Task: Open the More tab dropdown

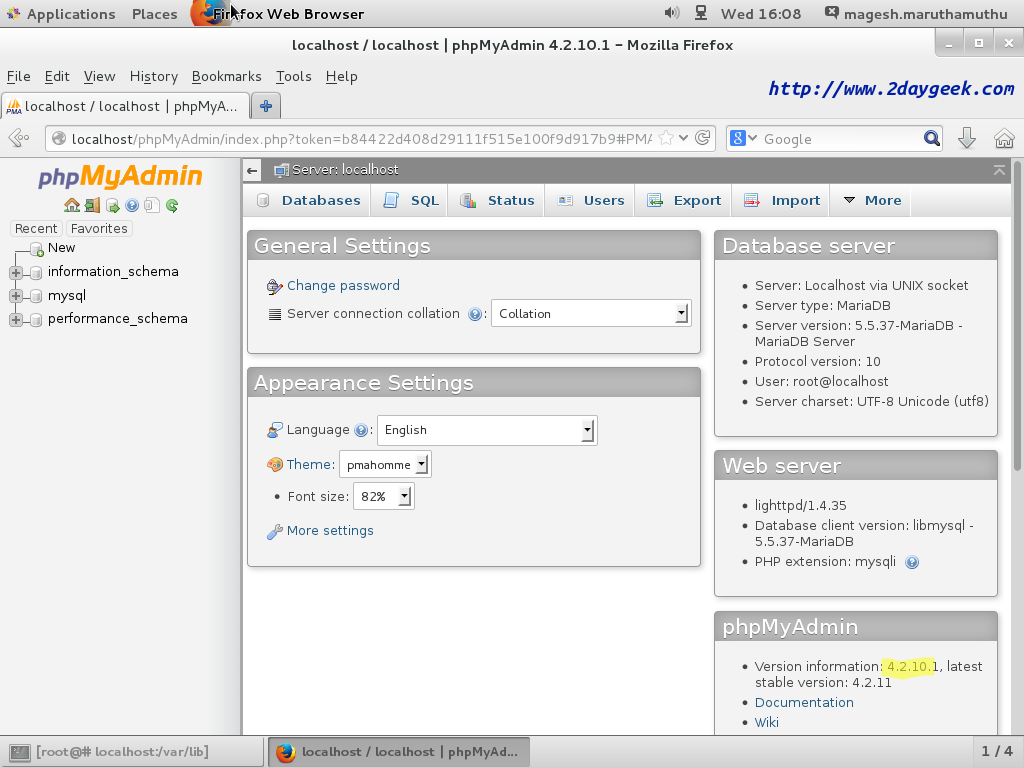Action: [x=871, y=200]
